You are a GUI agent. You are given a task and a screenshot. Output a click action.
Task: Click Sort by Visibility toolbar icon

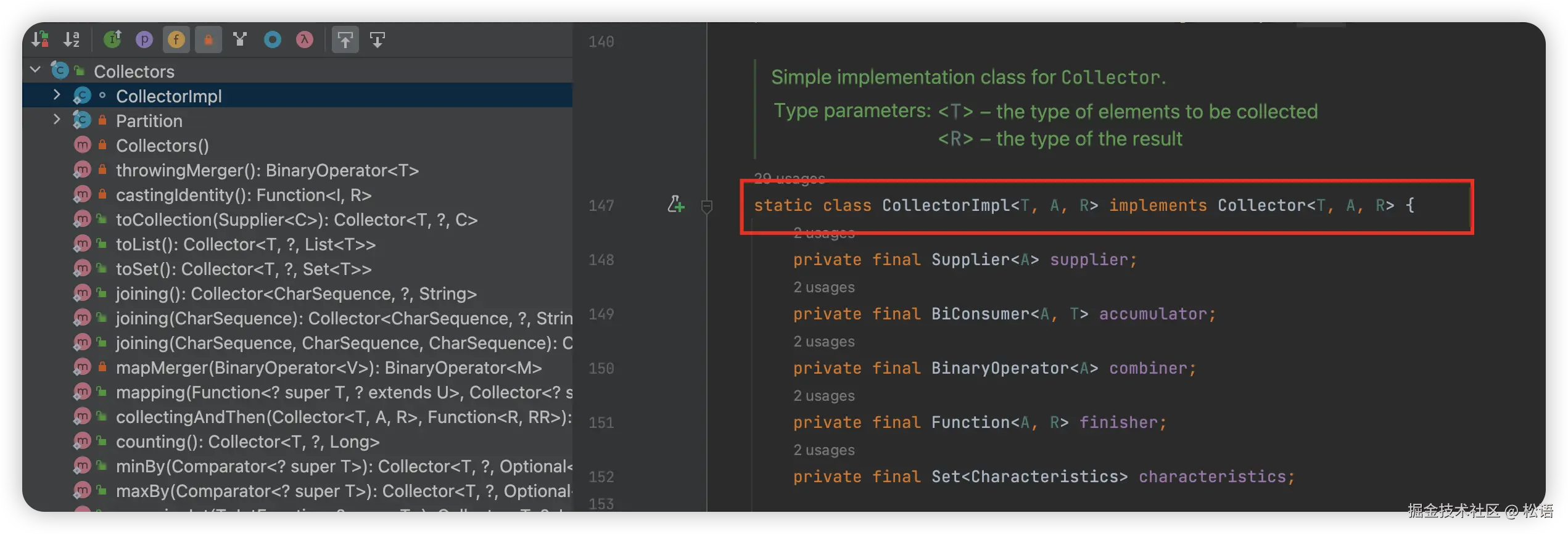tap(41, 40)
